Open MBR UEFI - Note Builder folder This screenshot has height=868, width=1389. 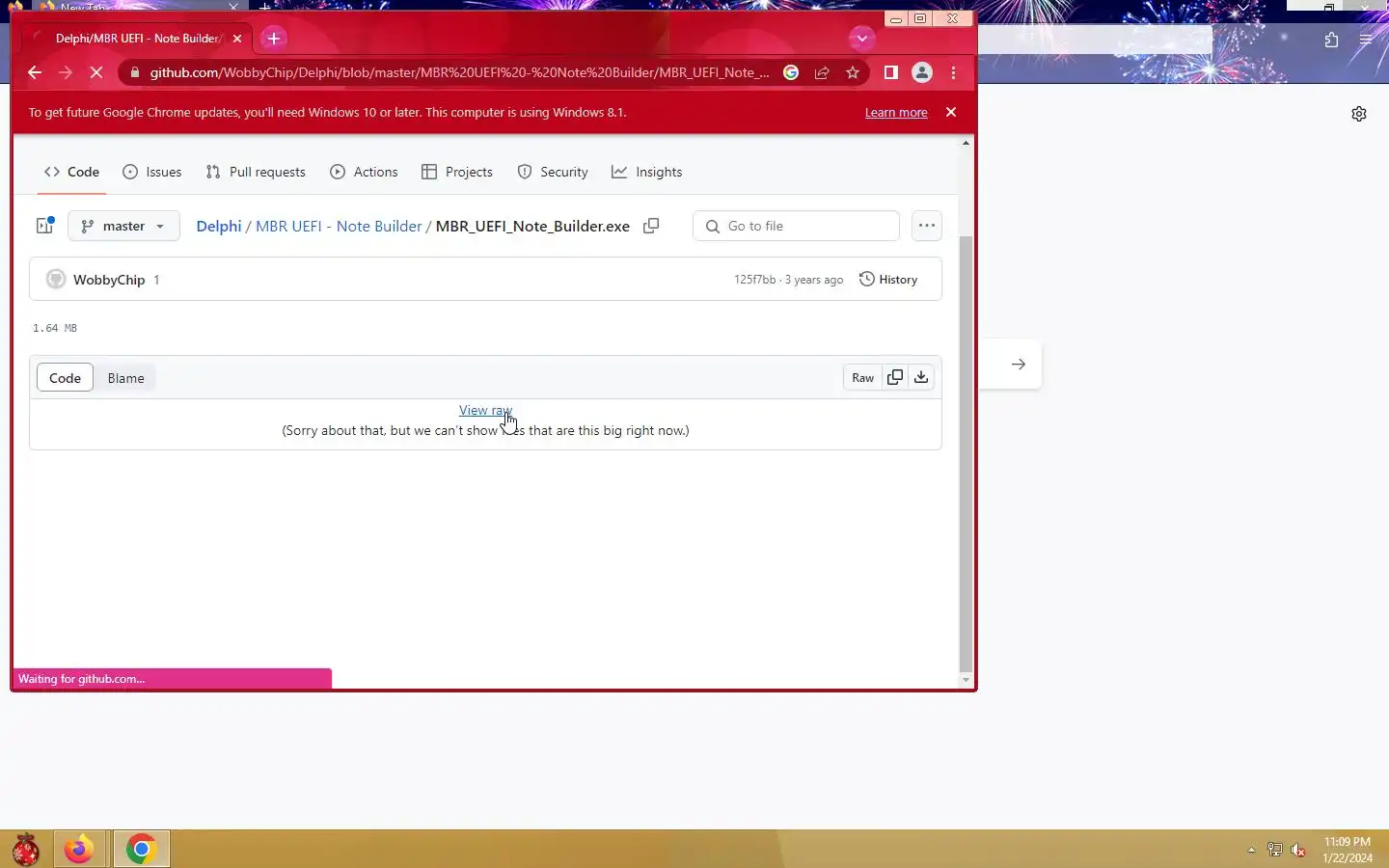[339, 226]
